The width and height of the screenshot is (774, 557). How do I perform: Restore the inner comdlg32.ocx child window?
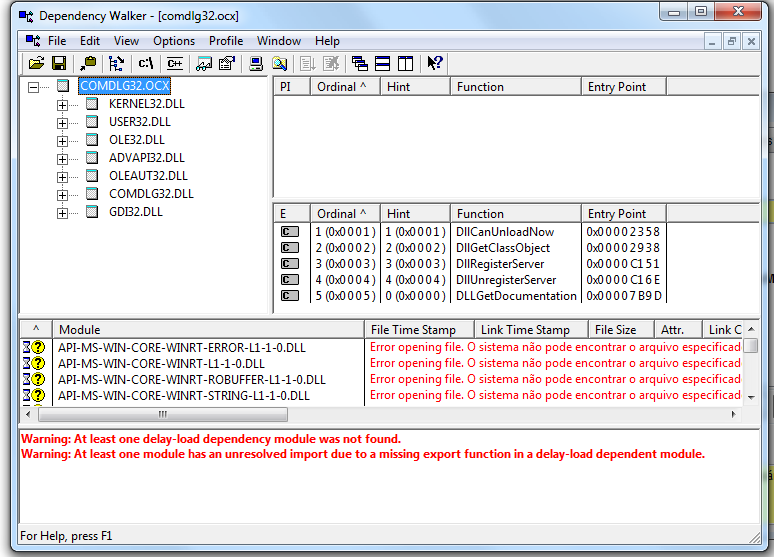pyautogui.click(x=732, y=41)
